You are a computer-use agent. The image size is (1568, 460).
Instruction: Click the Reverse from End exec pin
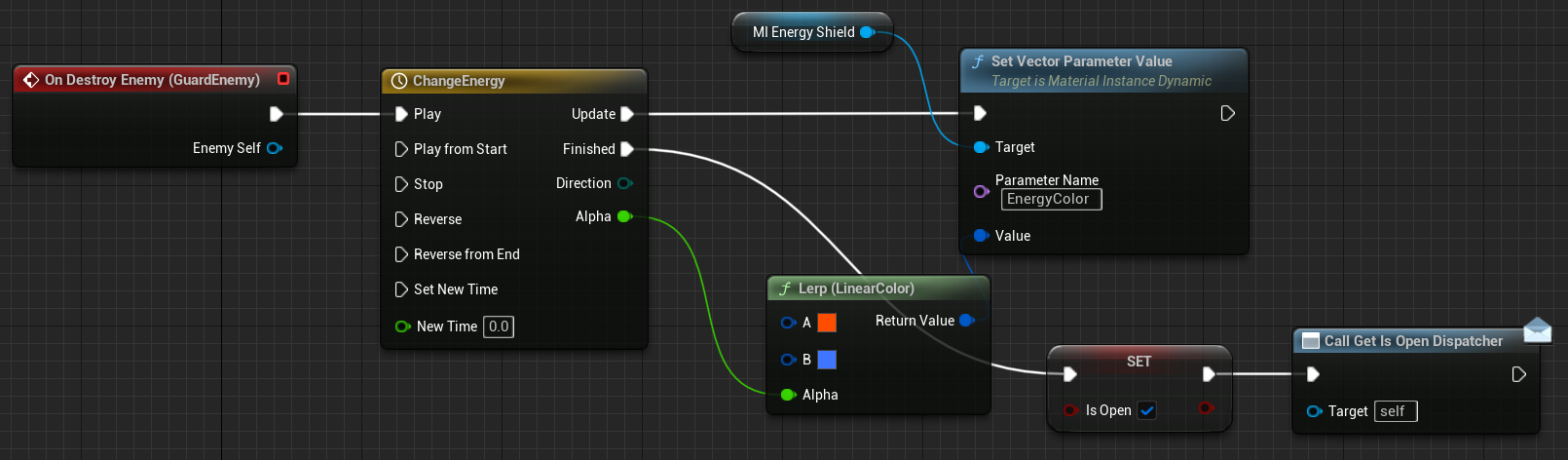coord(401,254)
